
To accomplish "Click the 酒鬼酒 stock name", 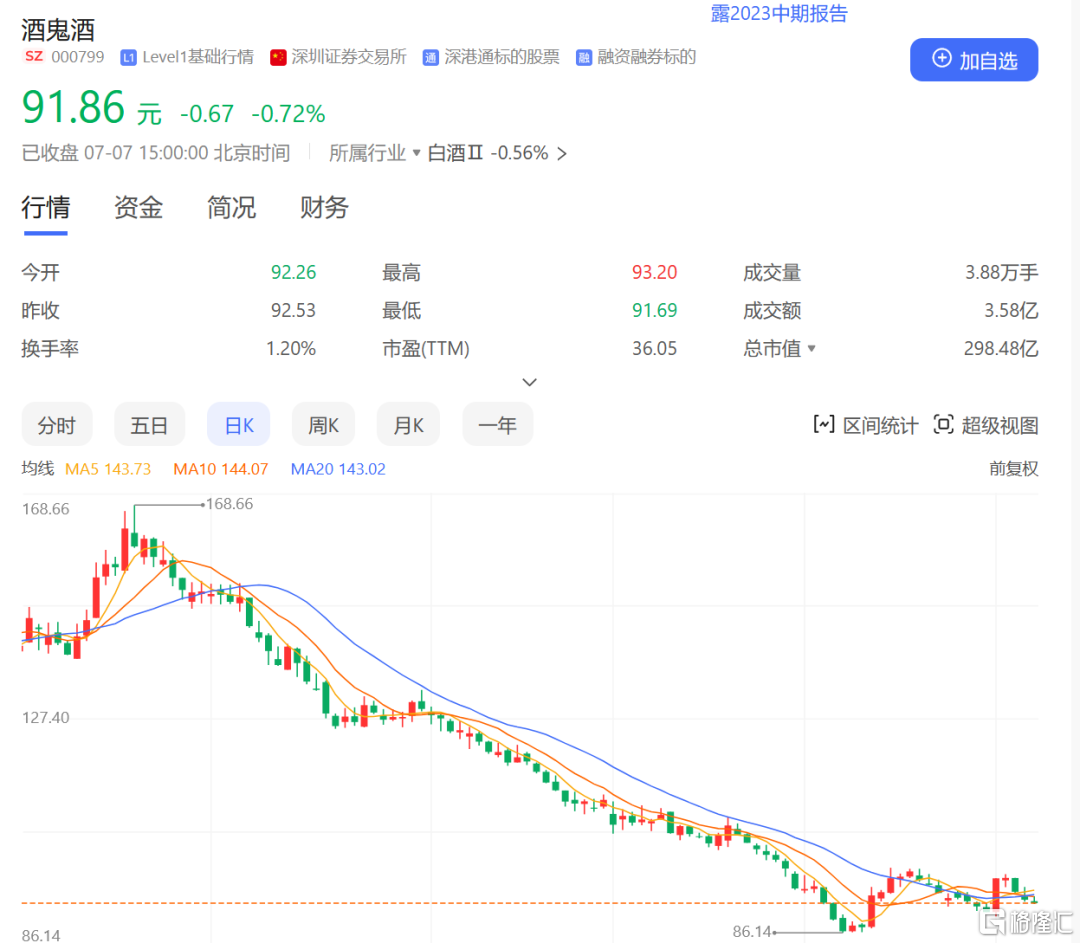I will point(58,30).
